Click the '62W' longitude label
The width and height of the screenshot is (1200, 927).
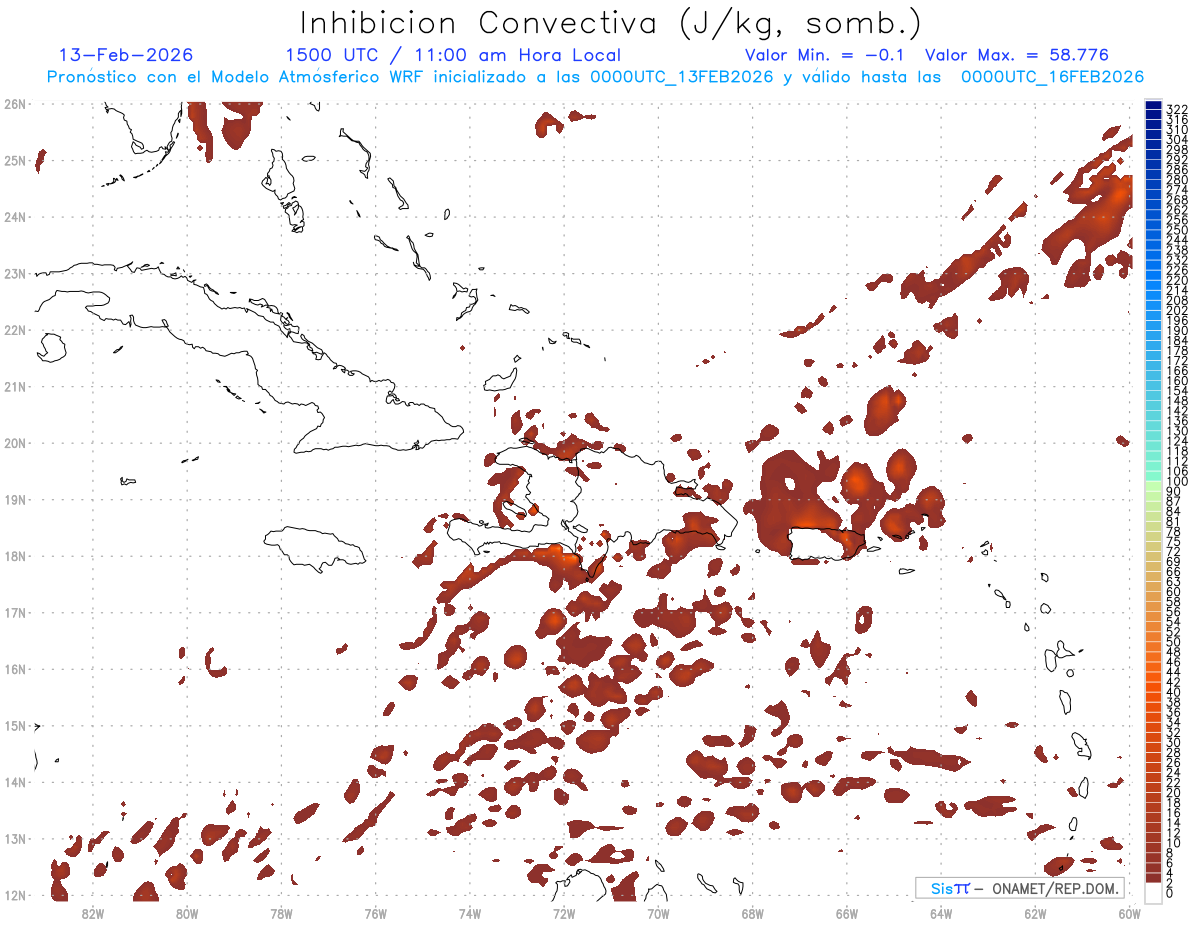(1035, 913)
